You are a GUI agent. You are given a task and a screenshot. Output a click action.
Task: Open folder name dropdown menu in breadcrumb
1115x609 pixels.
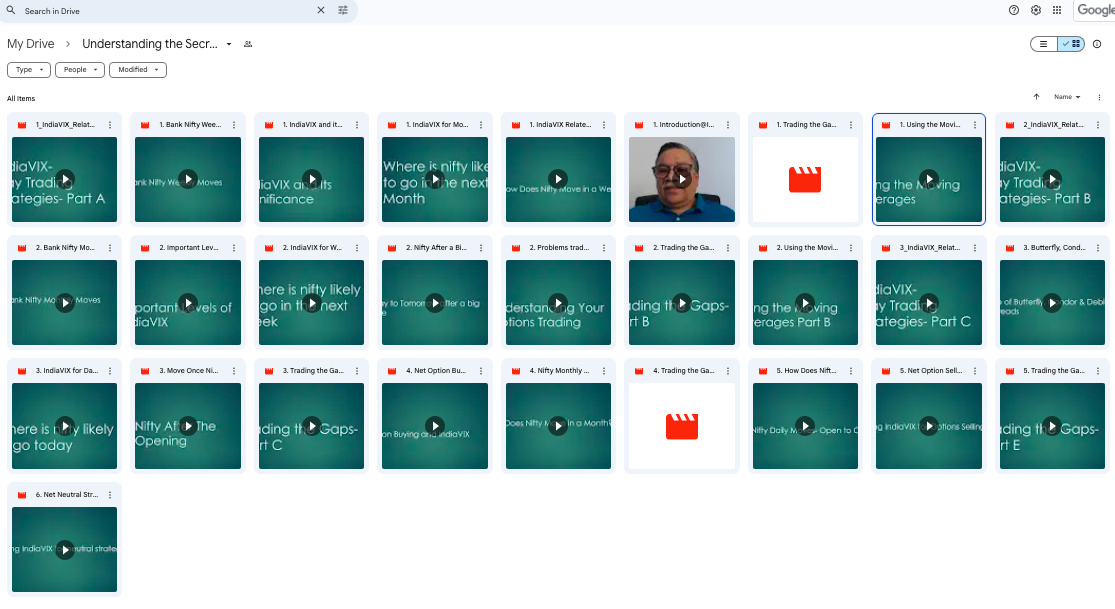coord(229,44)
